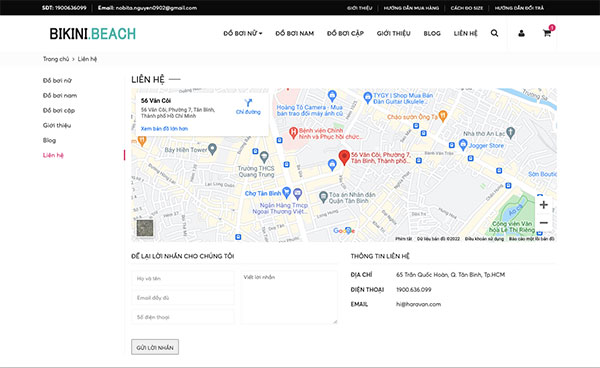The width and height of the screenshot is (600, 368).
Task: Click the Phím tắt map shortcut link
Action: (x=404, y=239)
